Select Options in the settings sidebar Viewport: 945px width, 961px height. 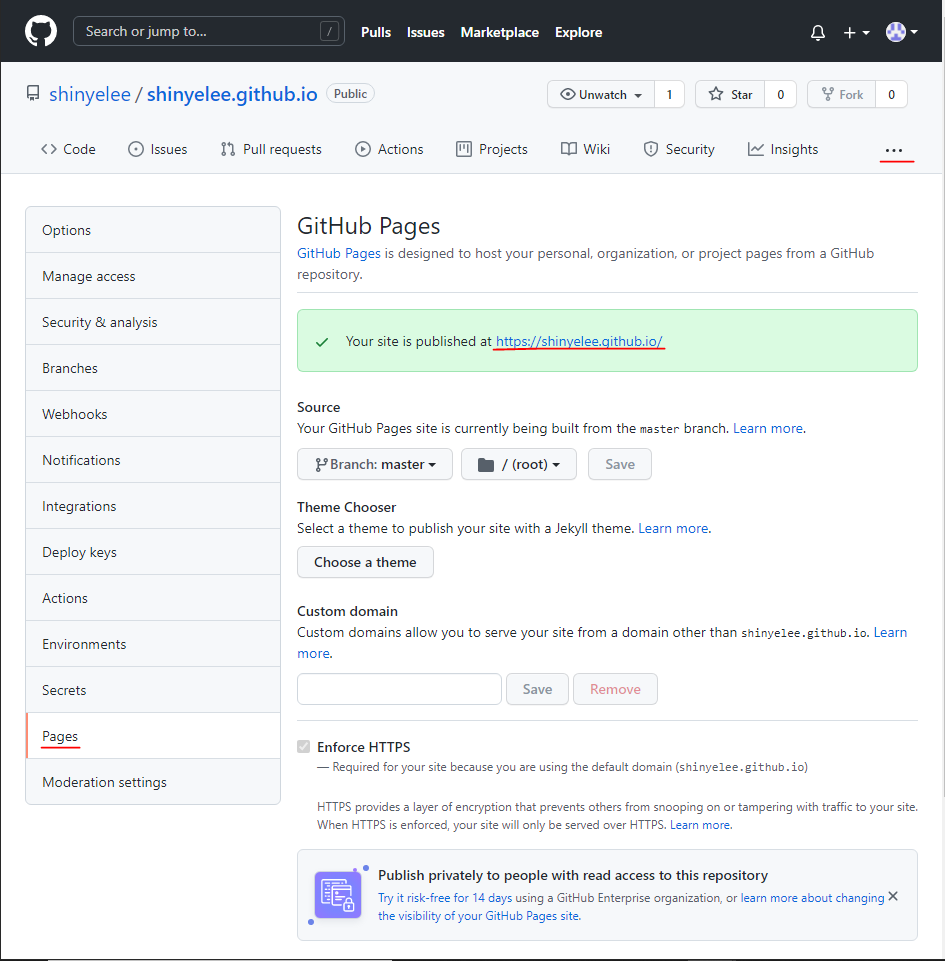tap(153, 230)
